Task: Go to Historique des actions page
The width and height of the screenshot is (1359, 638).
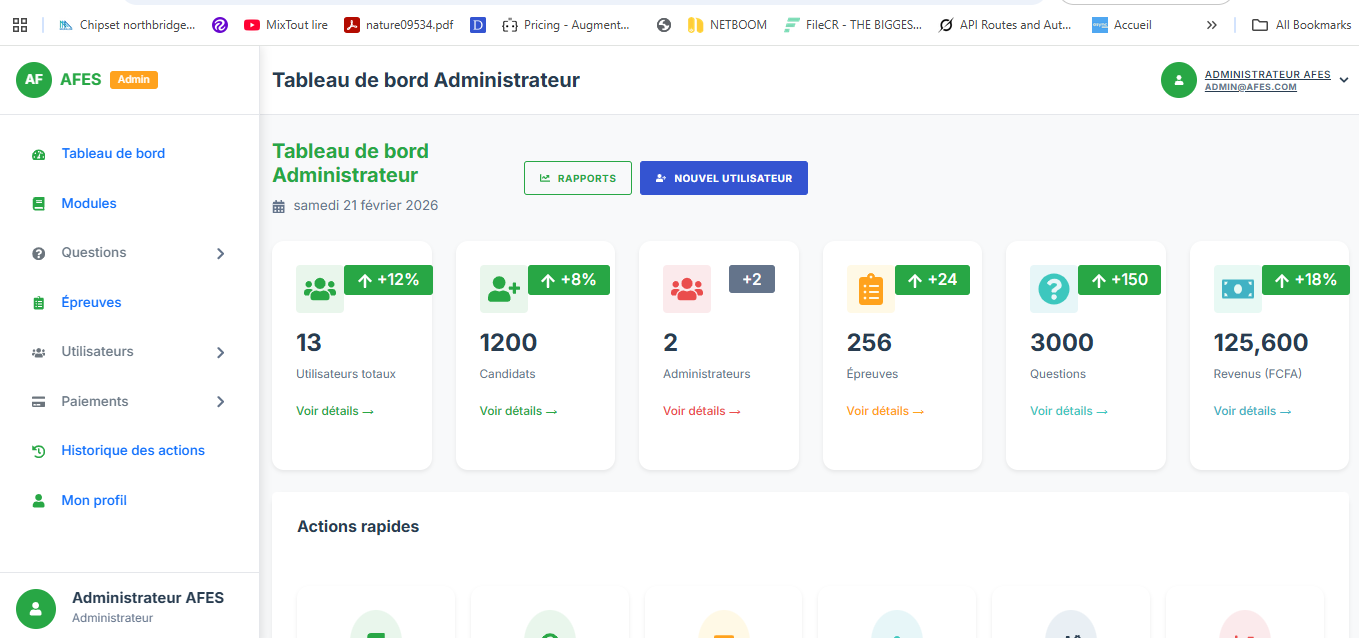Action: (x=133, y=451)
